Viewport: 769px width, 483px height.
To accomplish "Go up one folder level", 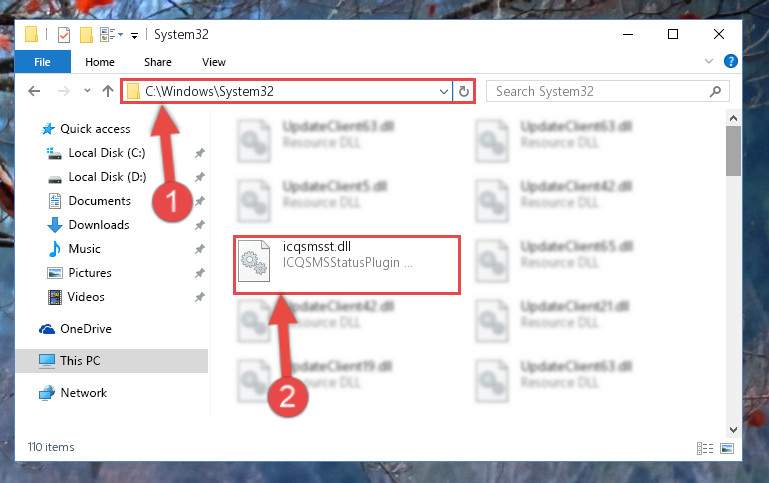I will click(108, 91).
